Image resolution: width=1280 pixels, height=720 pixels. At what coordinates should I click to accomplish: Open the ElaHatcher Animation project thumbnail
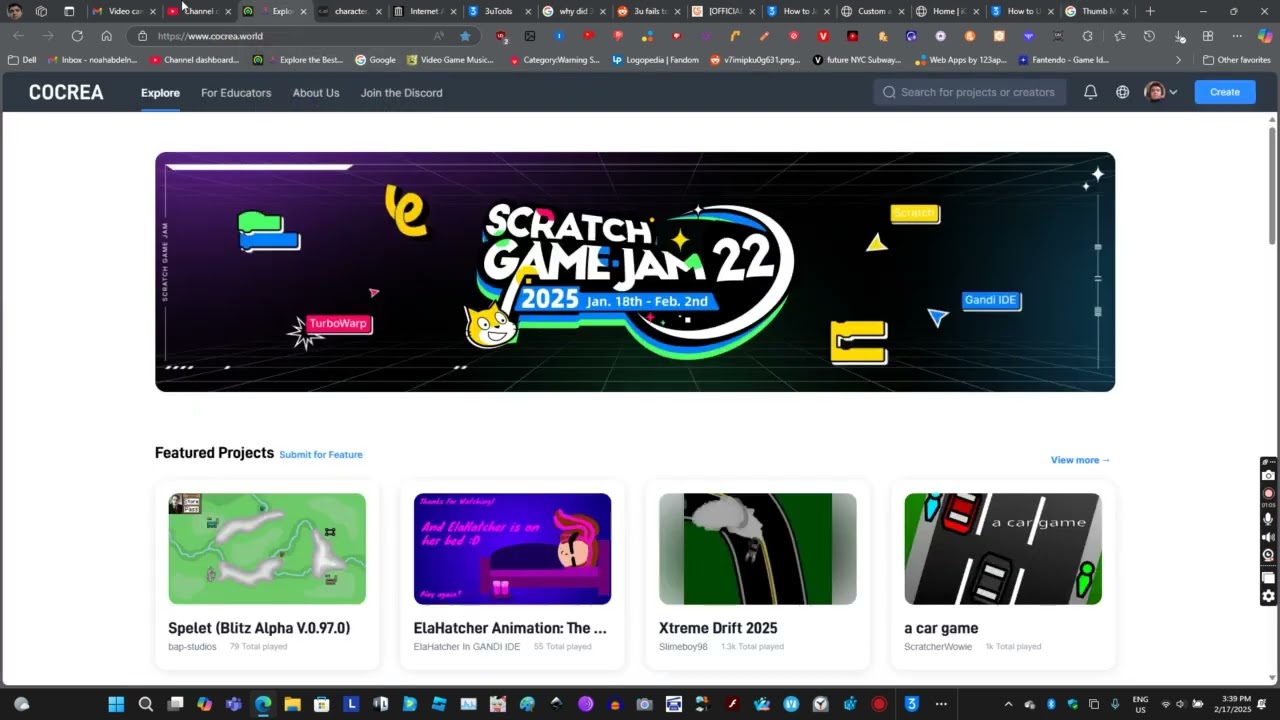512,549
